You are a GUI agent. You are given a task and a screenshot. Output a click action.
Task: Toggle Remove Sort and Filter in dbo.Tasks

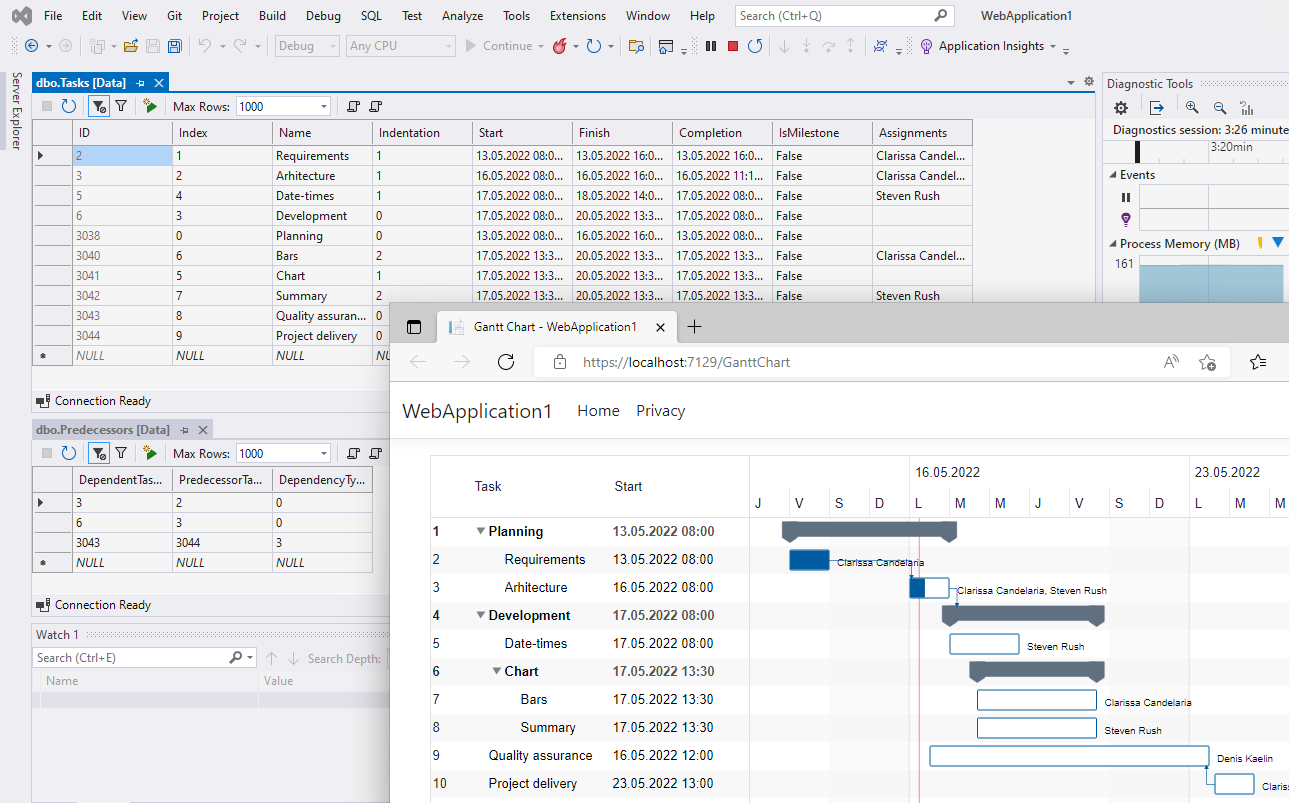click(98, 106)
